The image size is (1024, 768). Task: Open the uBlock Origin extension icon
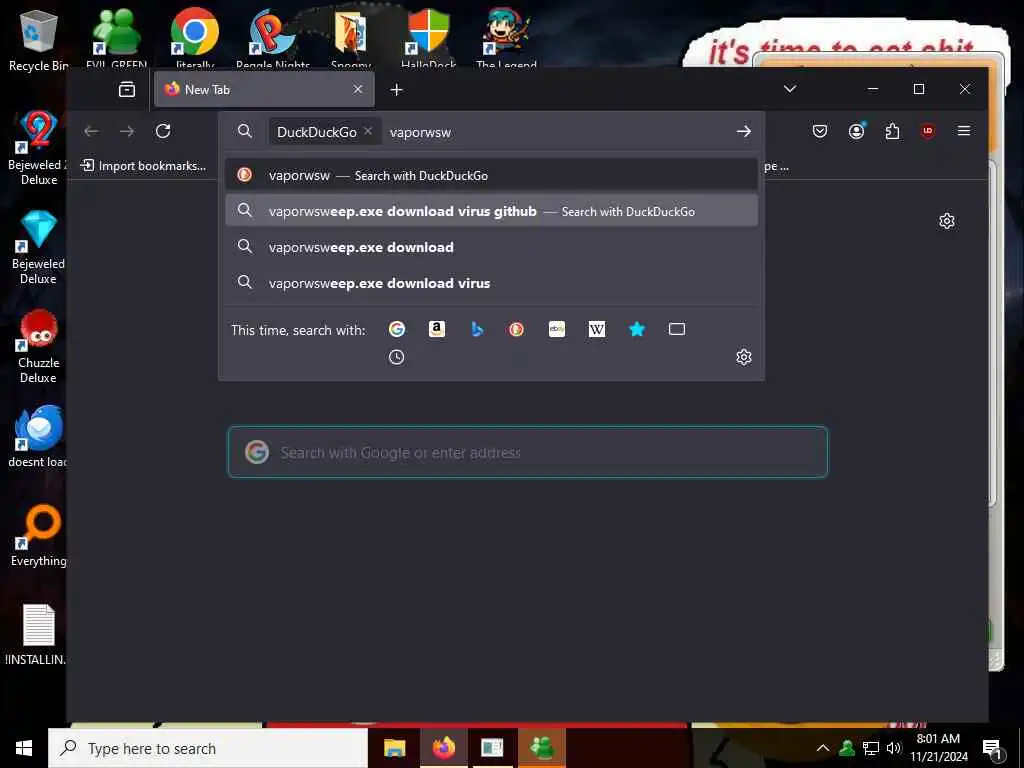tap(927, 131)
